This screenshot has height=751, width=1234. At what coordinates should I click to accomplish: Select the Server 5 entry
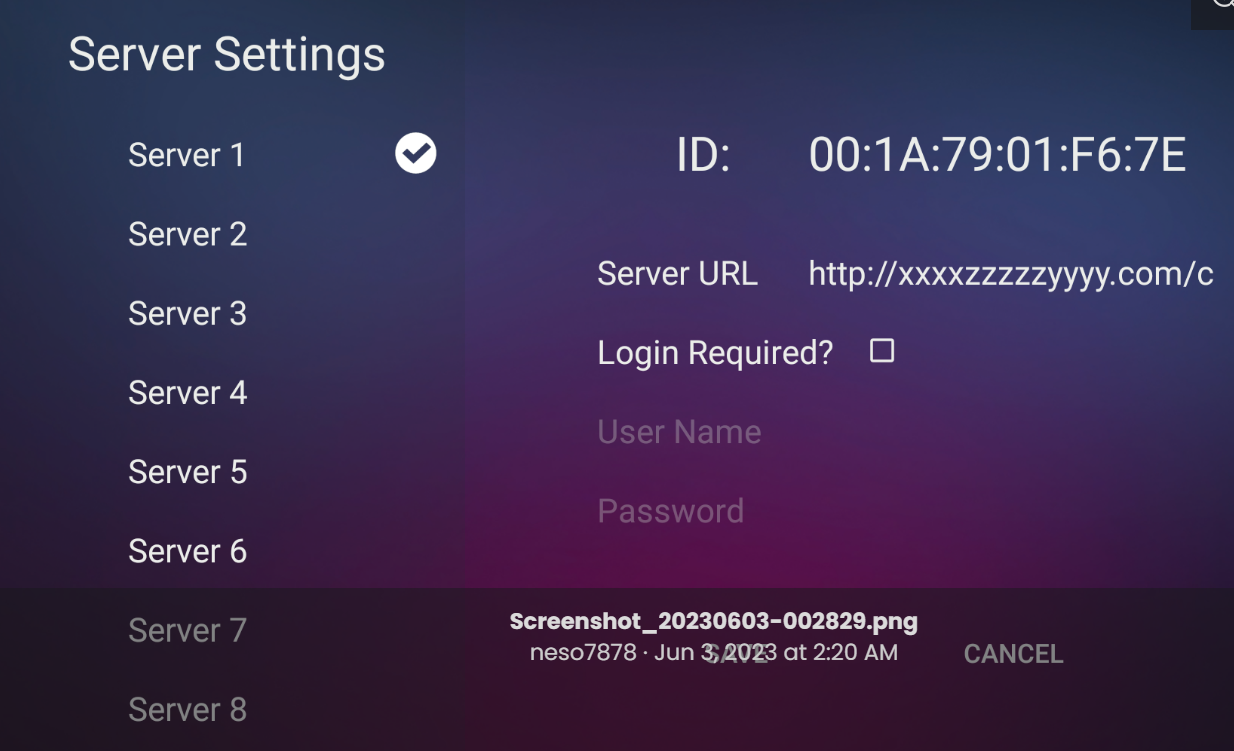click(x=187, y=471)
